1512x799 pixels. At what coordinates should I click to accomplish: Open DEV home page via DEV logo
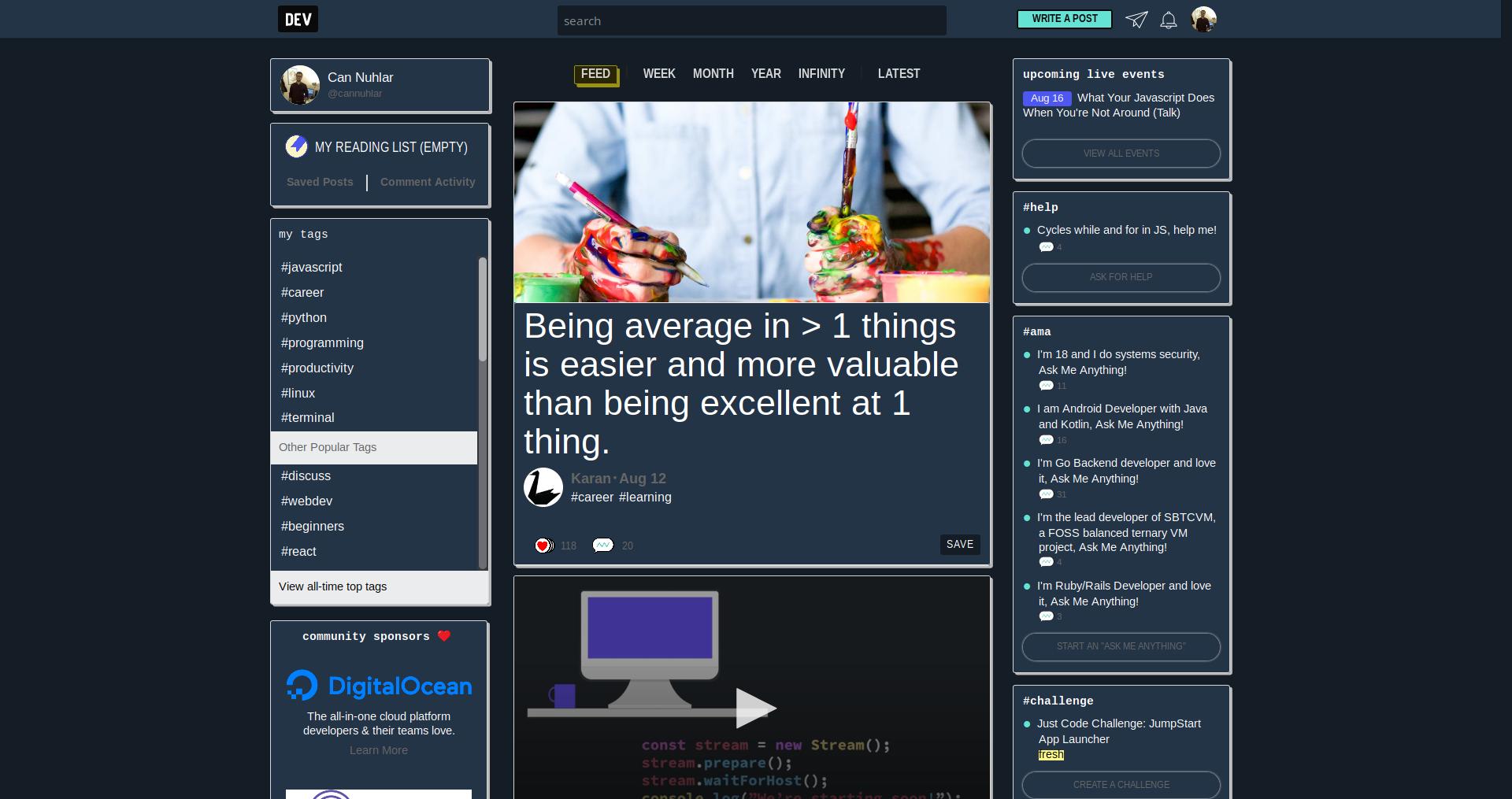point(298,19)
